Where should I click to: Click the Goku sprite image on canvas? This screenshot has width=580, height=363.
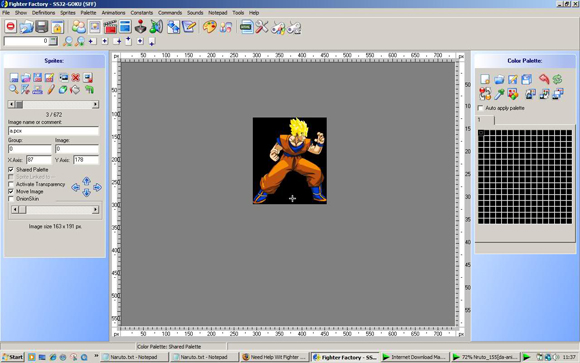pos(290,161)
